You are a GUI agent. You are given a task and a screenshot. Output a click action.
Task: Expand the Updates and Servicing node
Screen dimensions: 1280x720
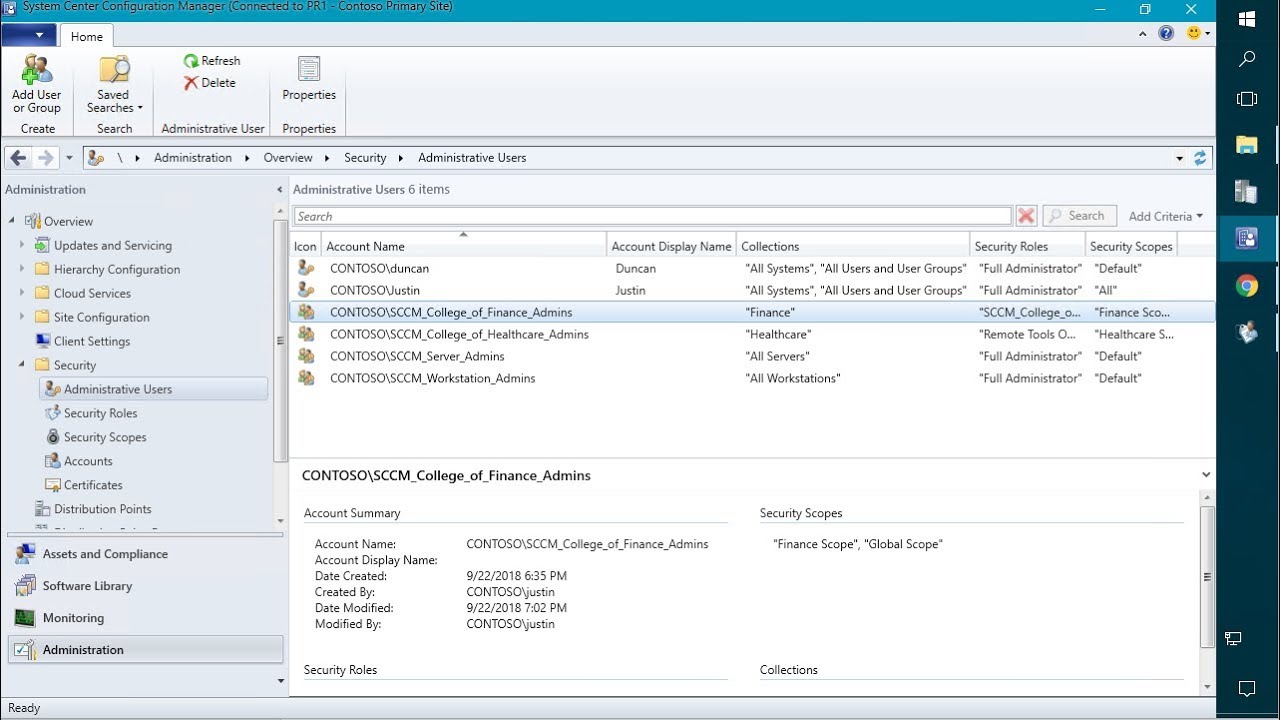[22, 245]
